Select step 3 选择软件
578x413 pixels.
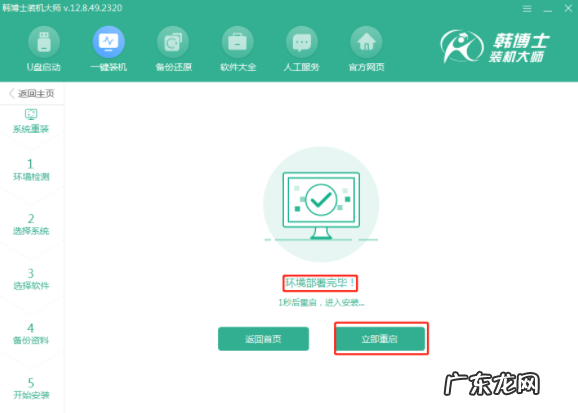coord(31,279)
